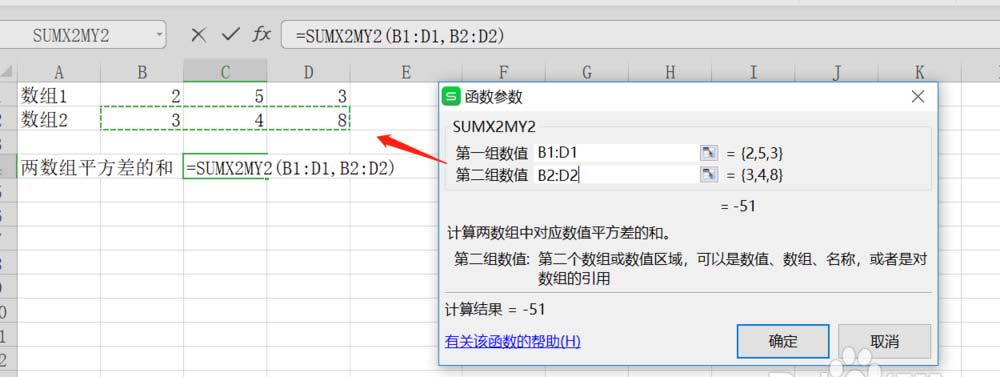Viewport: 1000px width, 377px height.
Task: Select column J header
Action: point(836,72)
